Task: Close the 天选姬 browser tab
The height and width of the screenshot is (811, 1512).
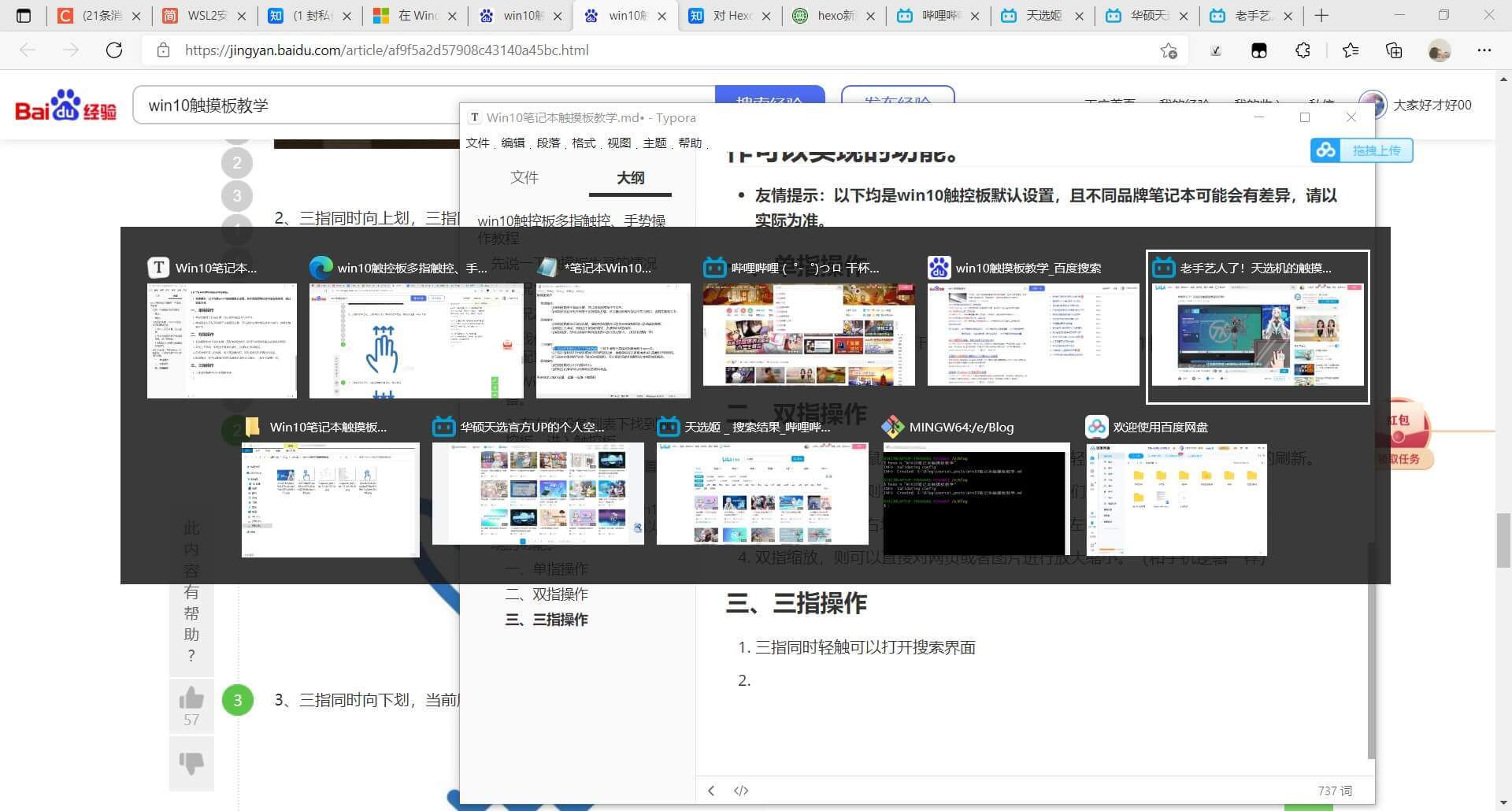Action: point(1079,16)
